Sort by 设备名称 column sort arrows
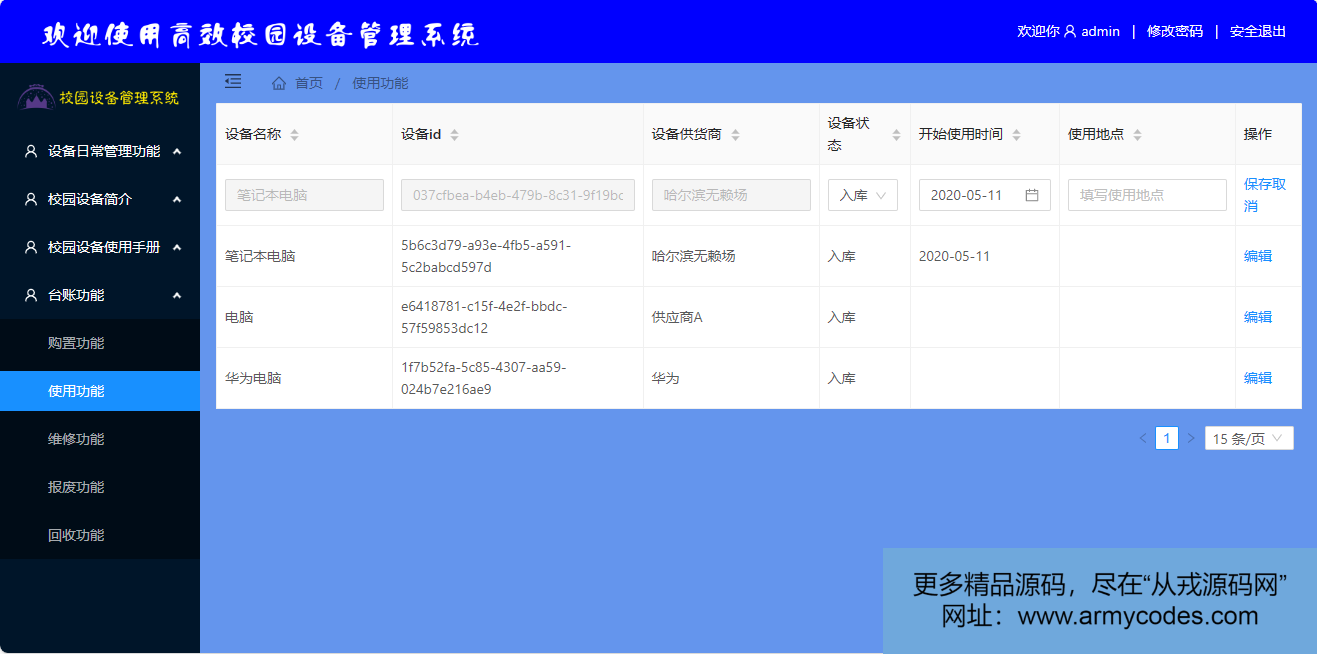Viewport: 1317px width, 654px height. (294, 135)
